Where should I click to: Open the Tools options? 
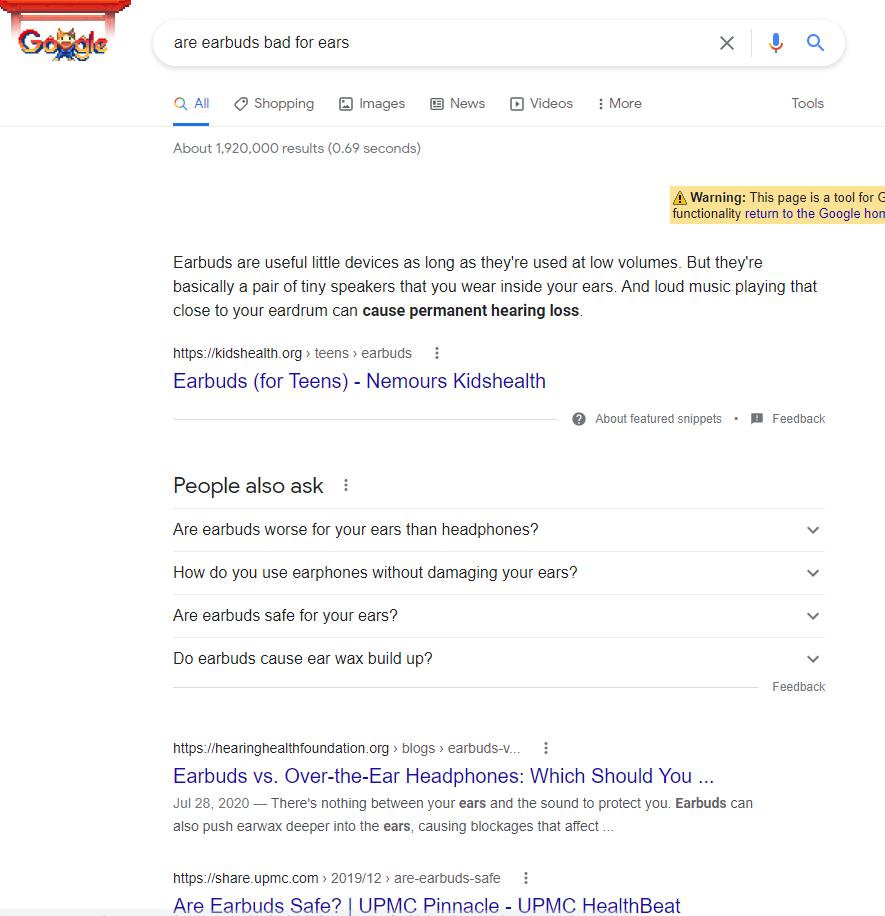(x=807, y=103)
